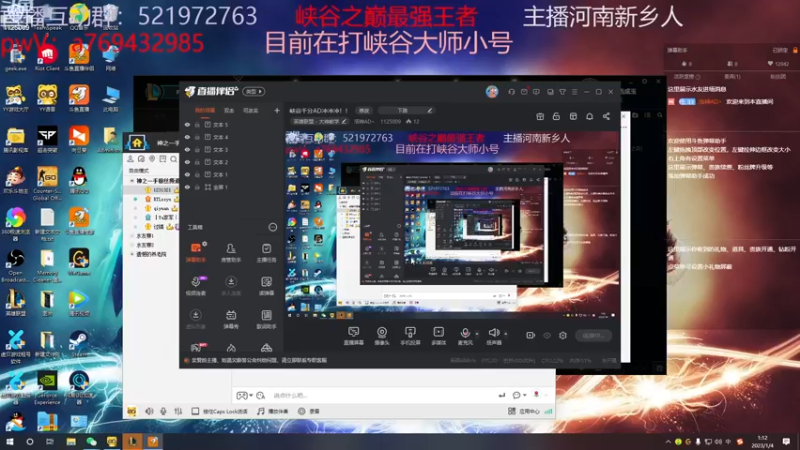The width and height of the screenshot is (800, 450).
Task: Expand the 水友赛1 channel node
Action: pyautogui.click(x=132, y=236)
